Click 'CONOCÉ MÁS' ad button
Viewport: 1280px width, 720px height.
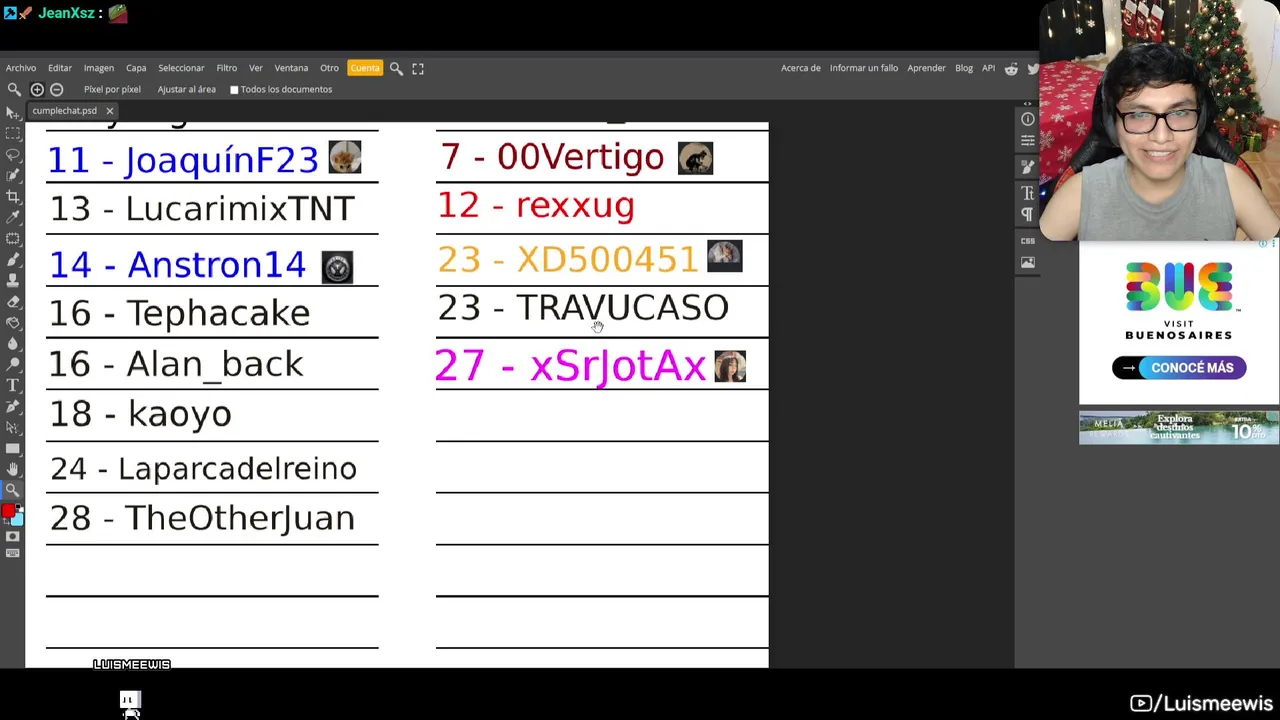(1179, 367)
